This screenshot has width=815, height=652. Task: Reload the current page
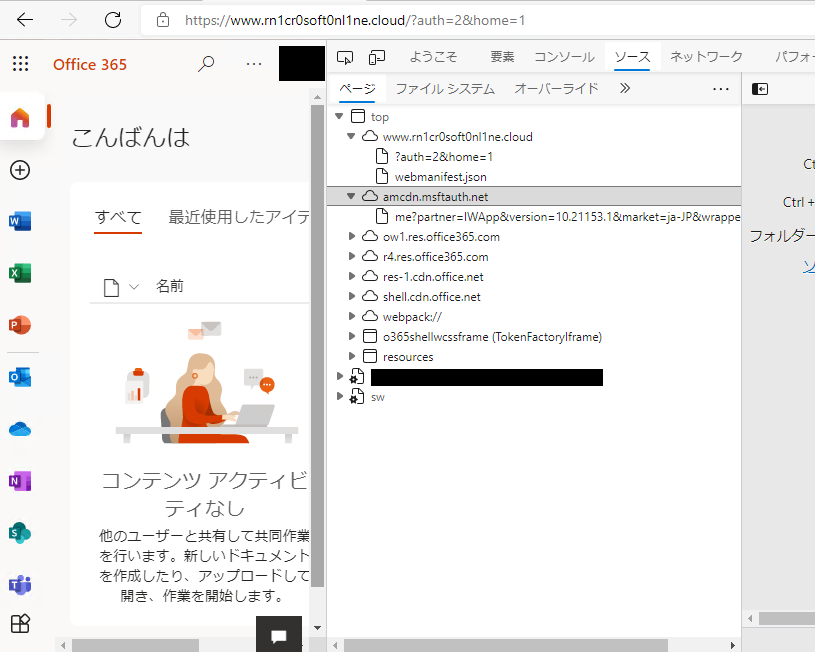click(x=113, y=20)
